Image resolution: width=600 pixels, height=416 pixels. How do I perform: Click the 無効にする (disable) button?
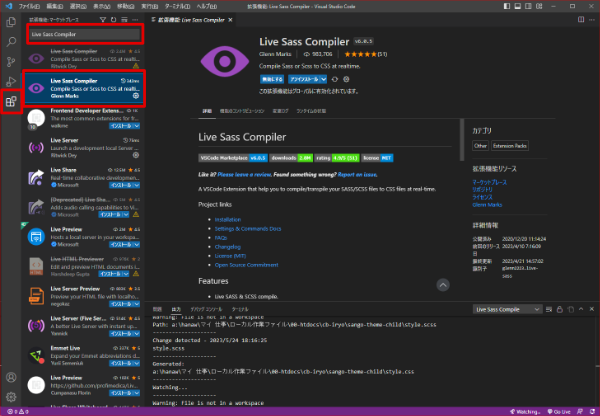[273, 77]
